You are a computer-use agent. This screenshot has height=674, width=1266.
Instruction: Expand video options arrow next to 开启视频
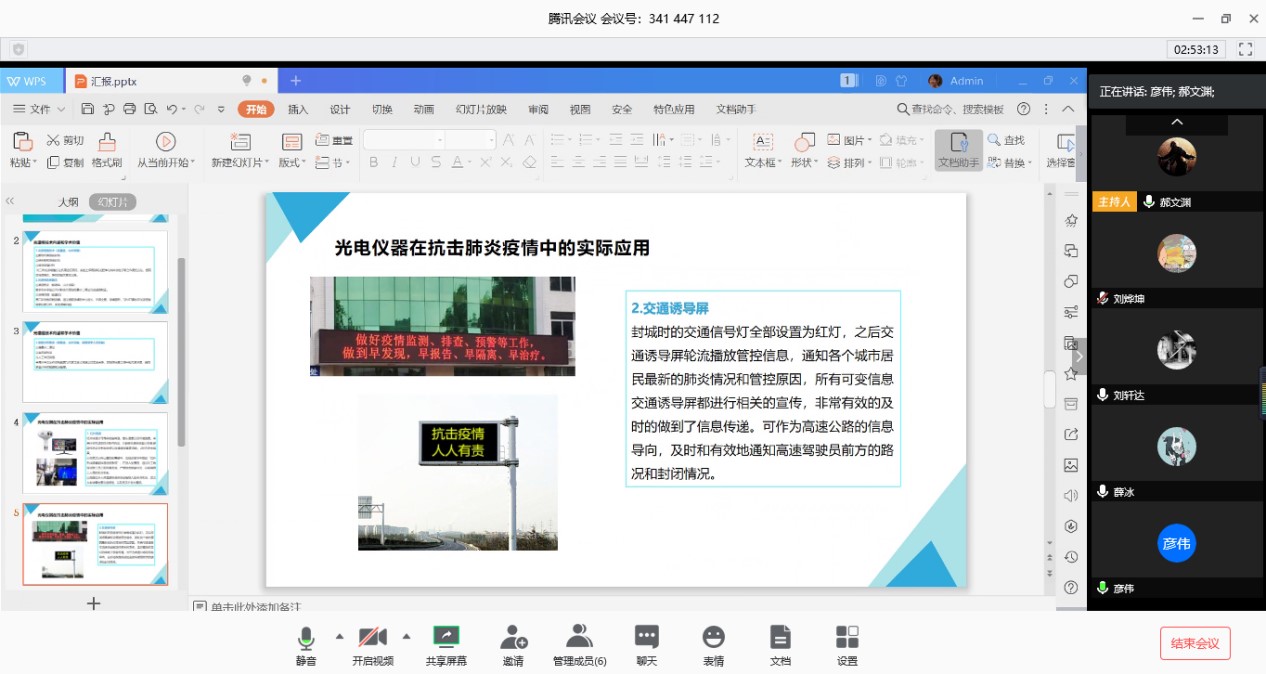(x=406, y=636)
